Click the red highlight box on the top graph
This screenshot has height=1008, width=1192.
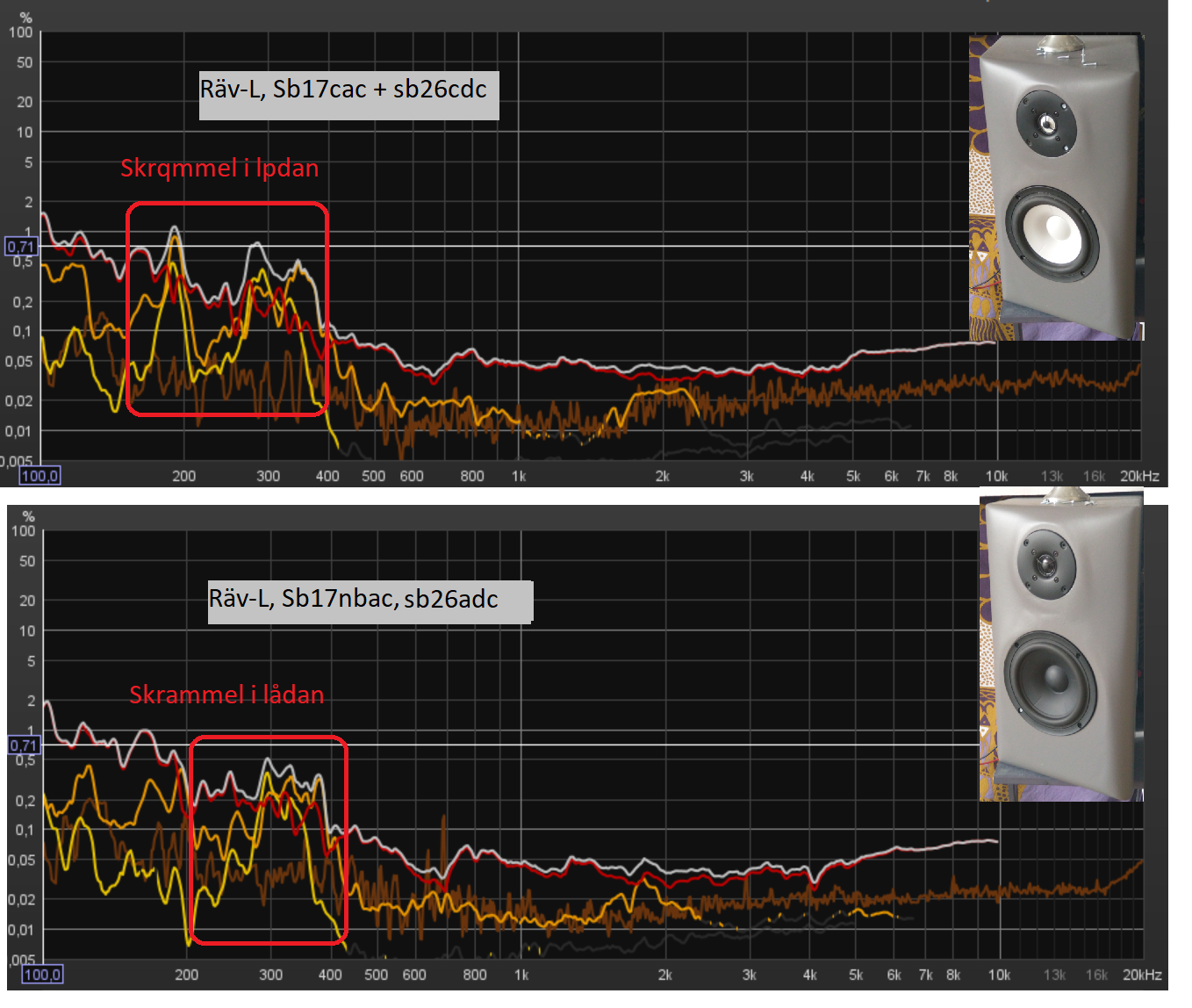228,204
